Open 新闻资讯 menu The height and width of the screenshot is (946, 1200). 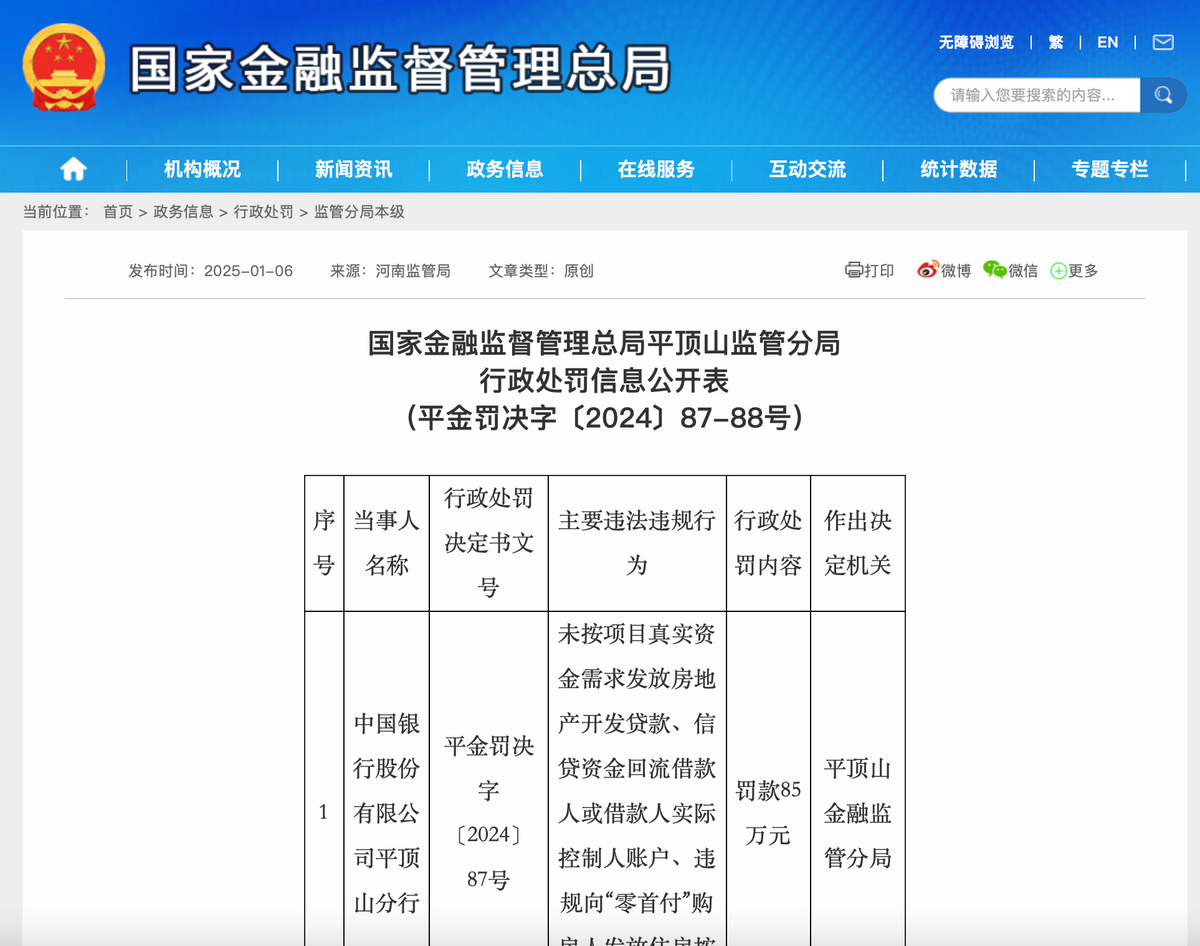[x=353, y=170]
